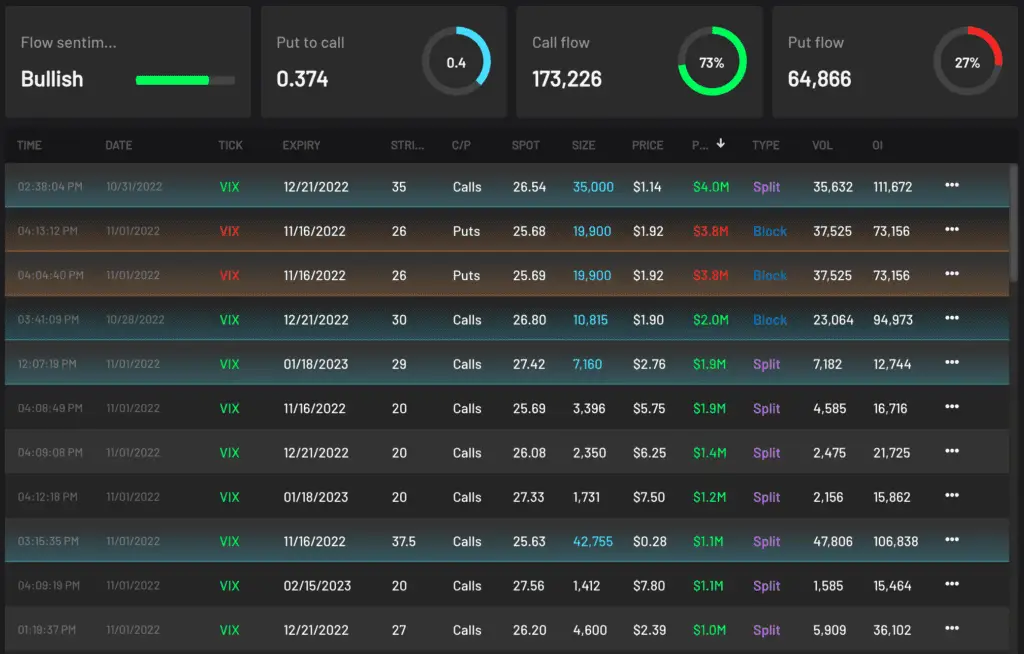The image size is (1024, 654).
Task: Open more options for the 02:38:04 PM row
Action: (952, 185)
